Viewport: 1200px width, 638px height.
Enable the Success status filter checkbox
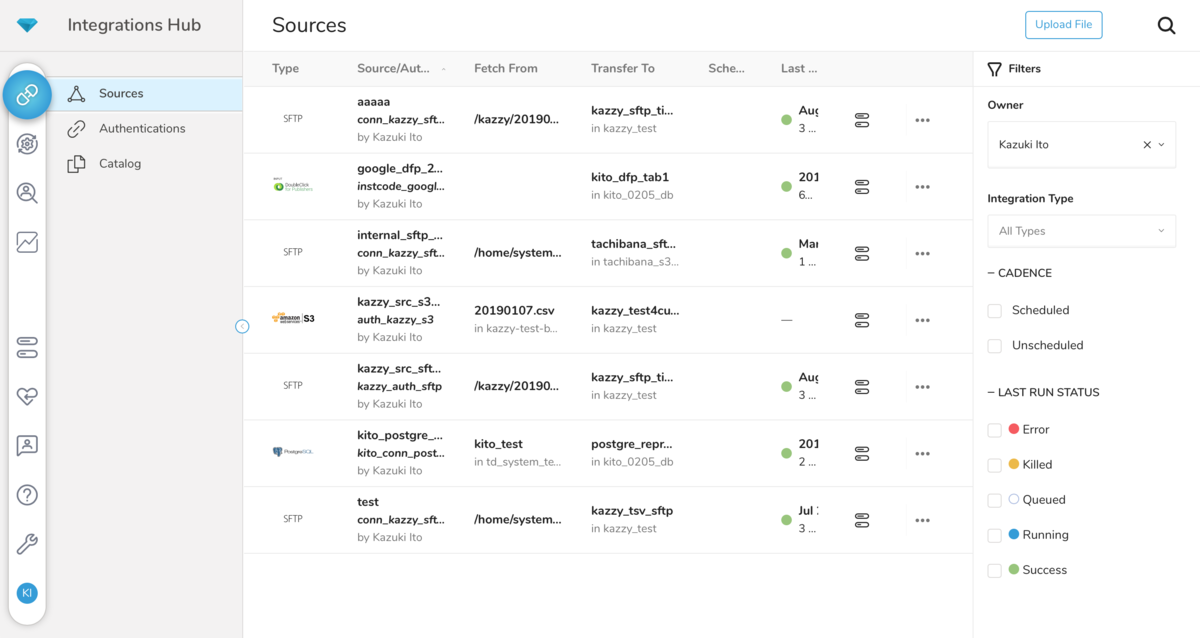pos(994,569)
